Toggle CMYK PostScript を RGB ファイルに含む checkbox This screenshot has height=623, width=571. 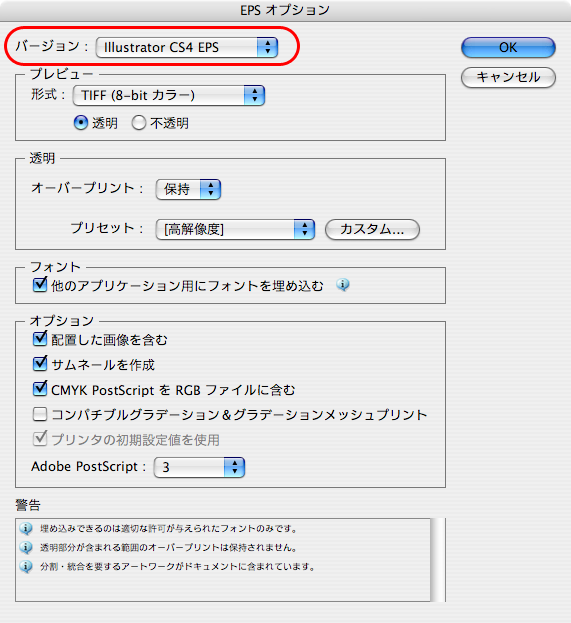(x=40, y=389)
